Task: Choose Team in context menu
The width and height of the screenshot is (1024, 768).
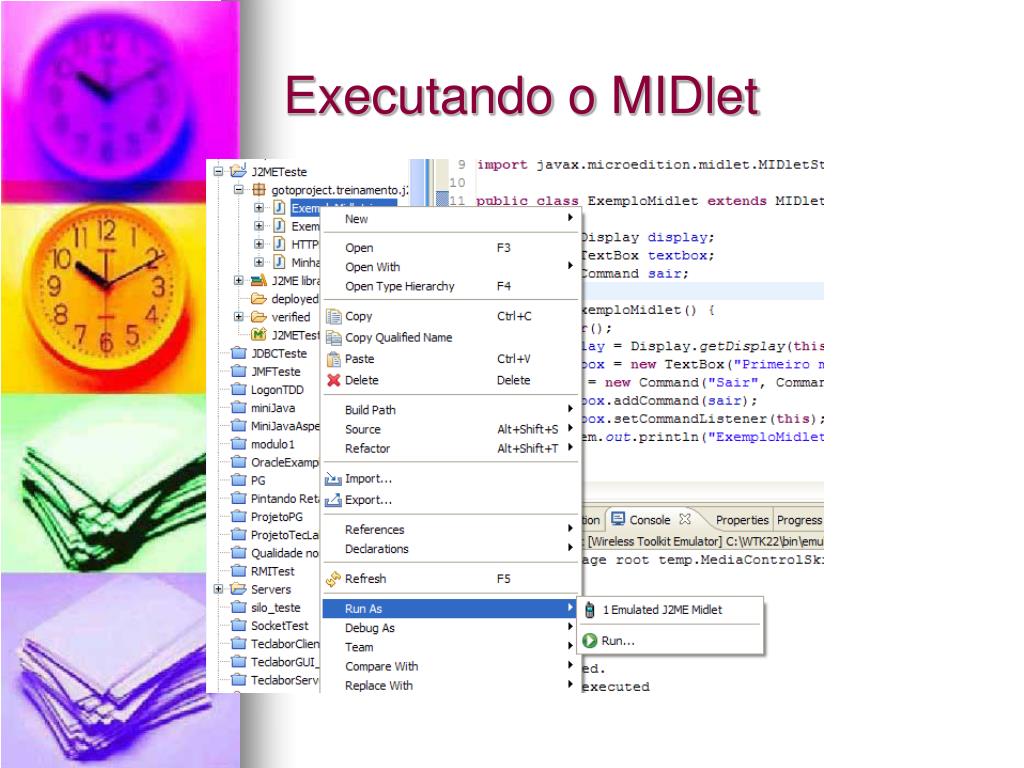Action: (450, 647)
